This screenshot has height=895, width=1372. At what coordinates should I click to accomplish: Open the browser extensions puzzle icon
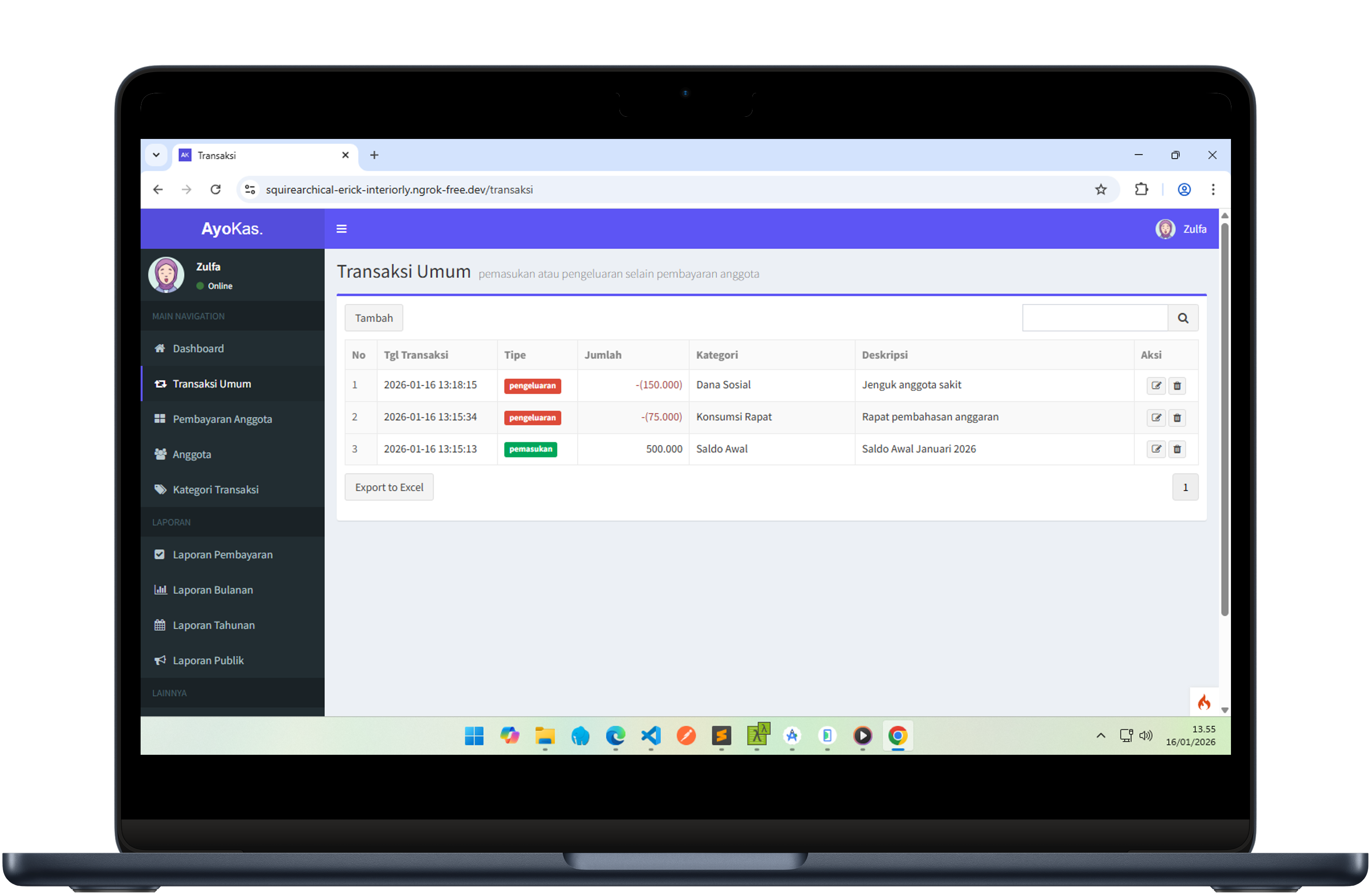click(1141, 189)
